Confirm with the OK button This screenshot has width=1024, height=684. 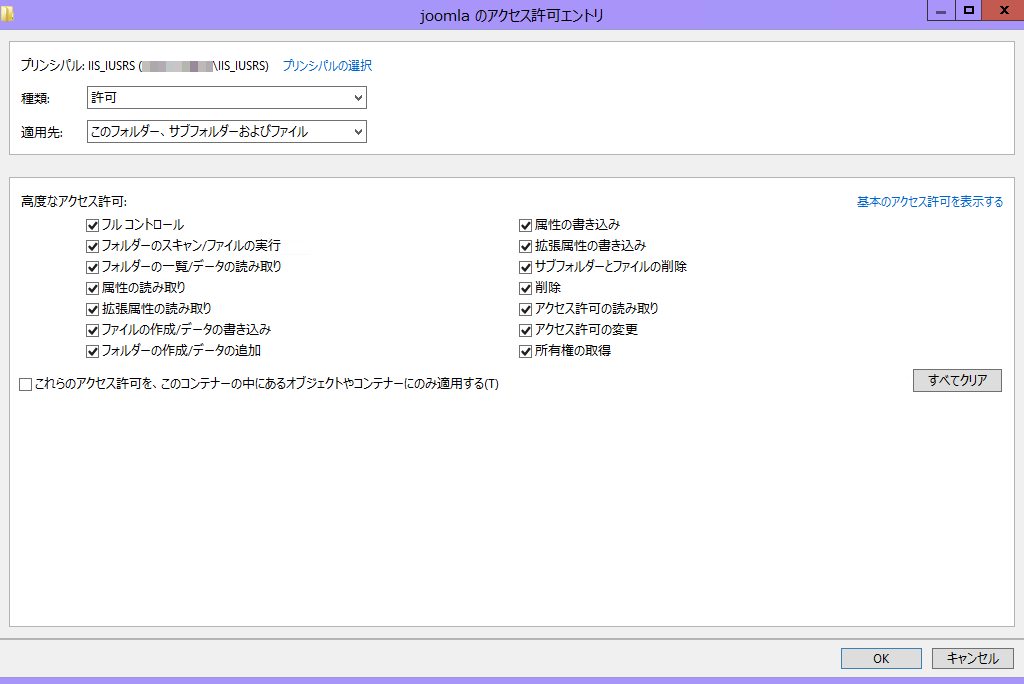coord(881,659)
